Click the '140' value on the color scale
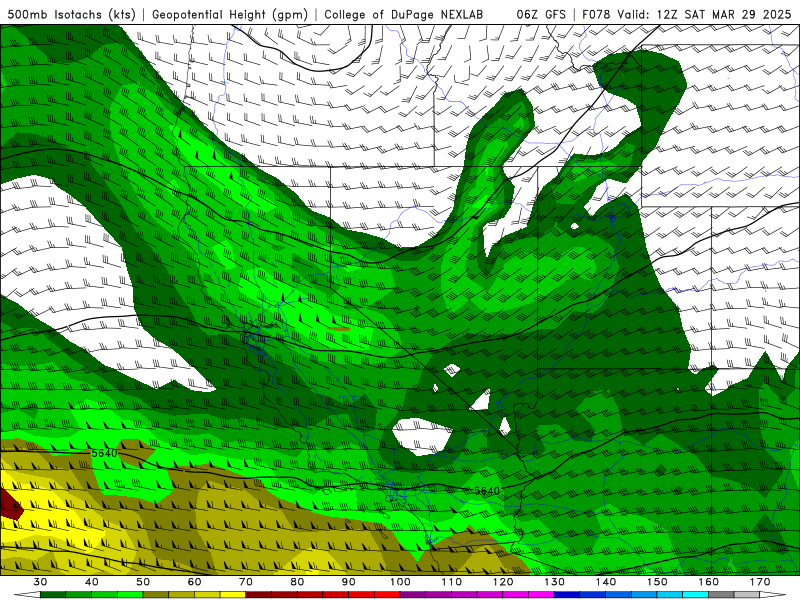Viewport: 800px width, 600px height. tap(606, 582)
